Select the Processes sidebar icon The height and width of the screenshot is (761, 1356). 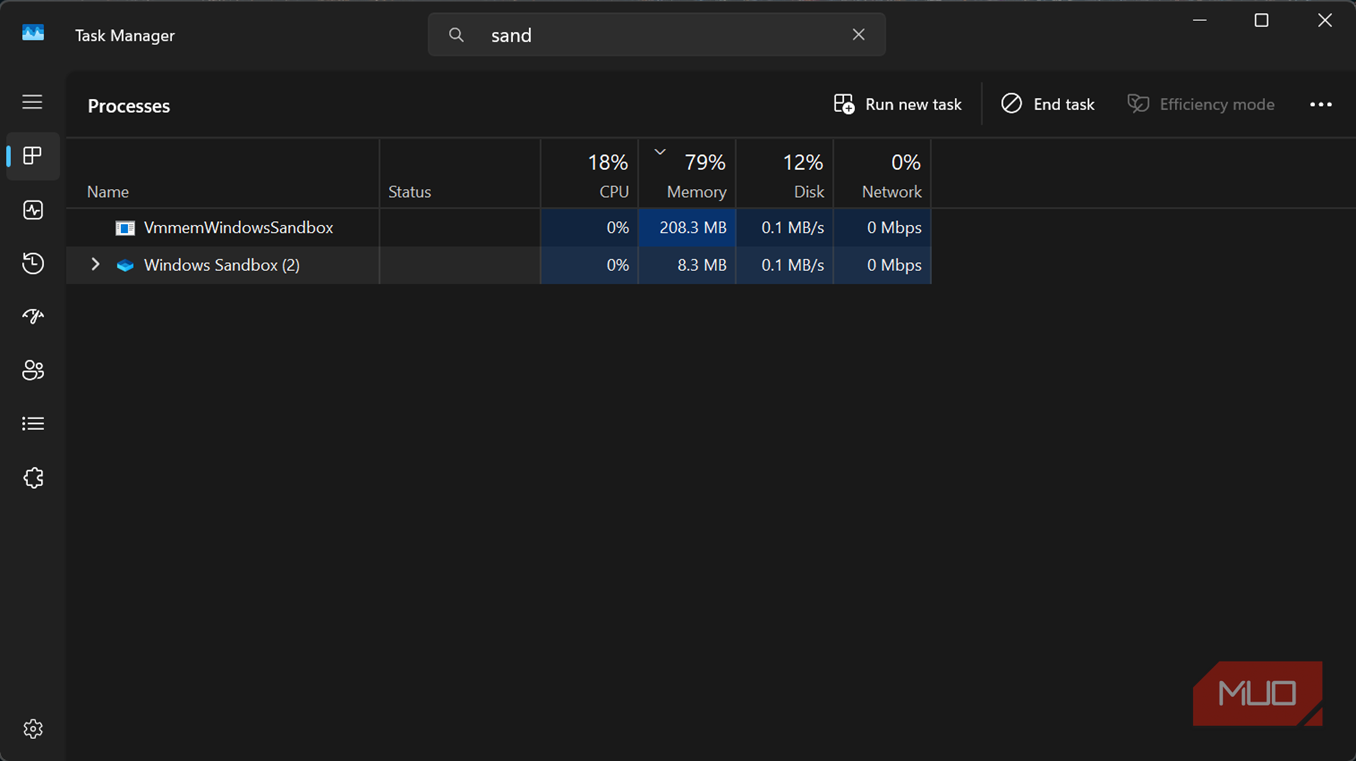point(32,156)
